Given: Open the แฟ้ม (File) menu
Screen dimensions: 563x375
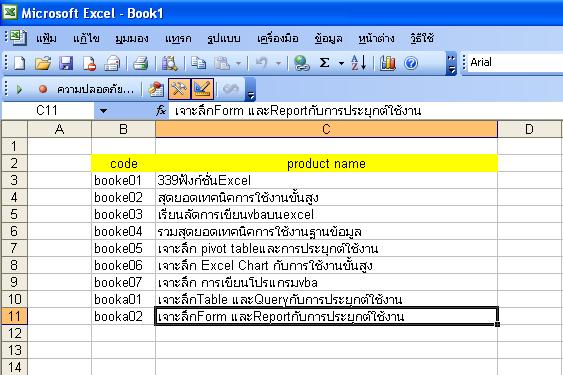Looking at the screenshot, I should (x=46, y=38).
